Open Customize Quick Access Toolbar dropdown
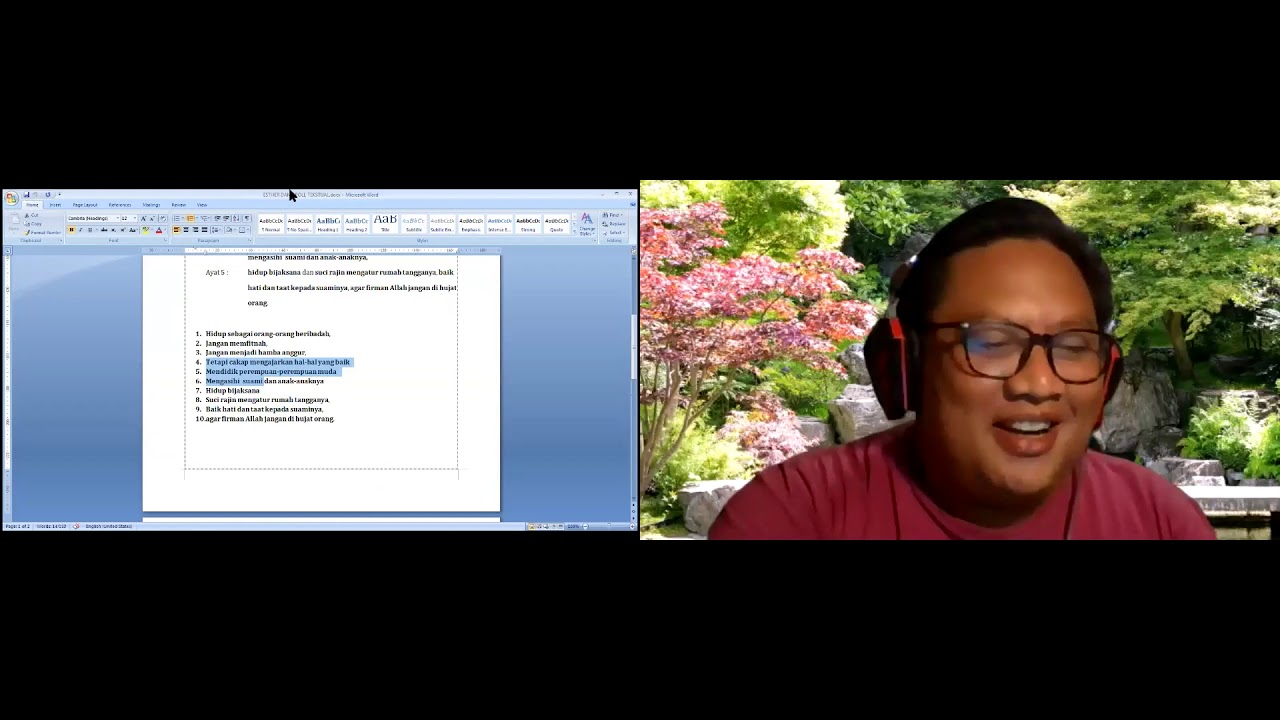 59,195
